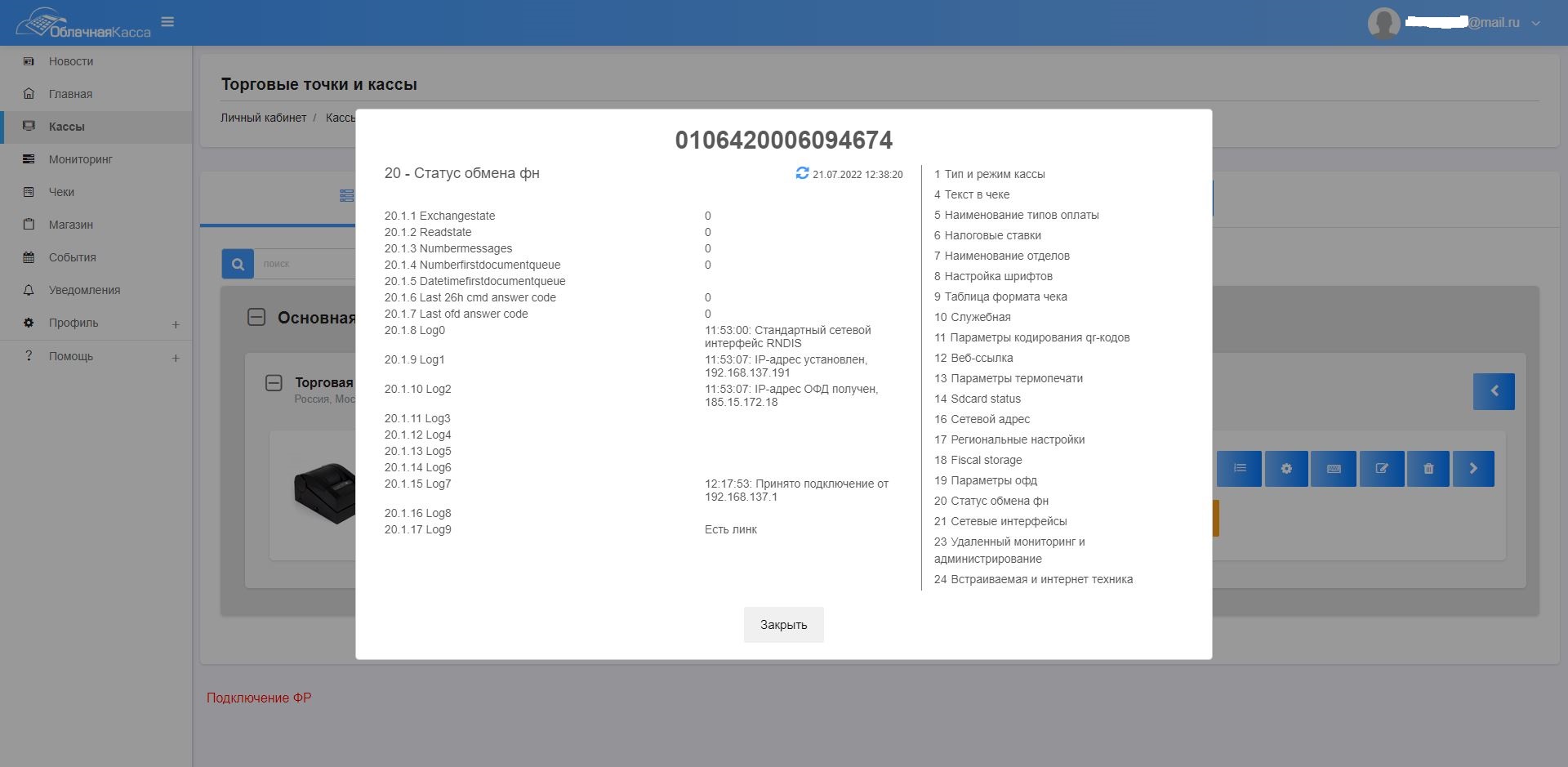Screen dimensions: 1568x767
Task: Click the hamburger menu icon in header
Action: click(x=167, y=22)
